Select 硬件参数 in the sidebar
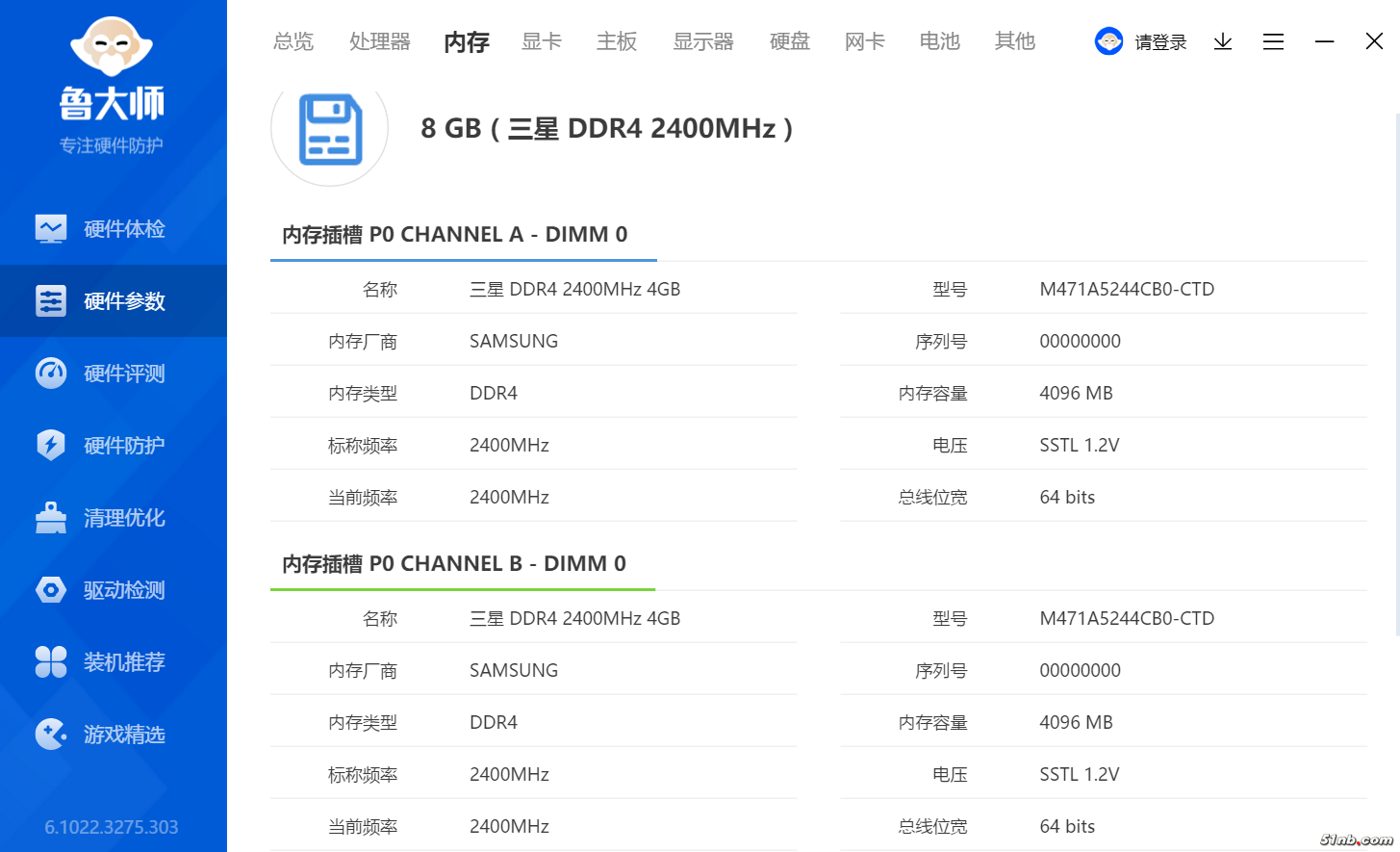The image size is (1400, 852). (124, 301)
